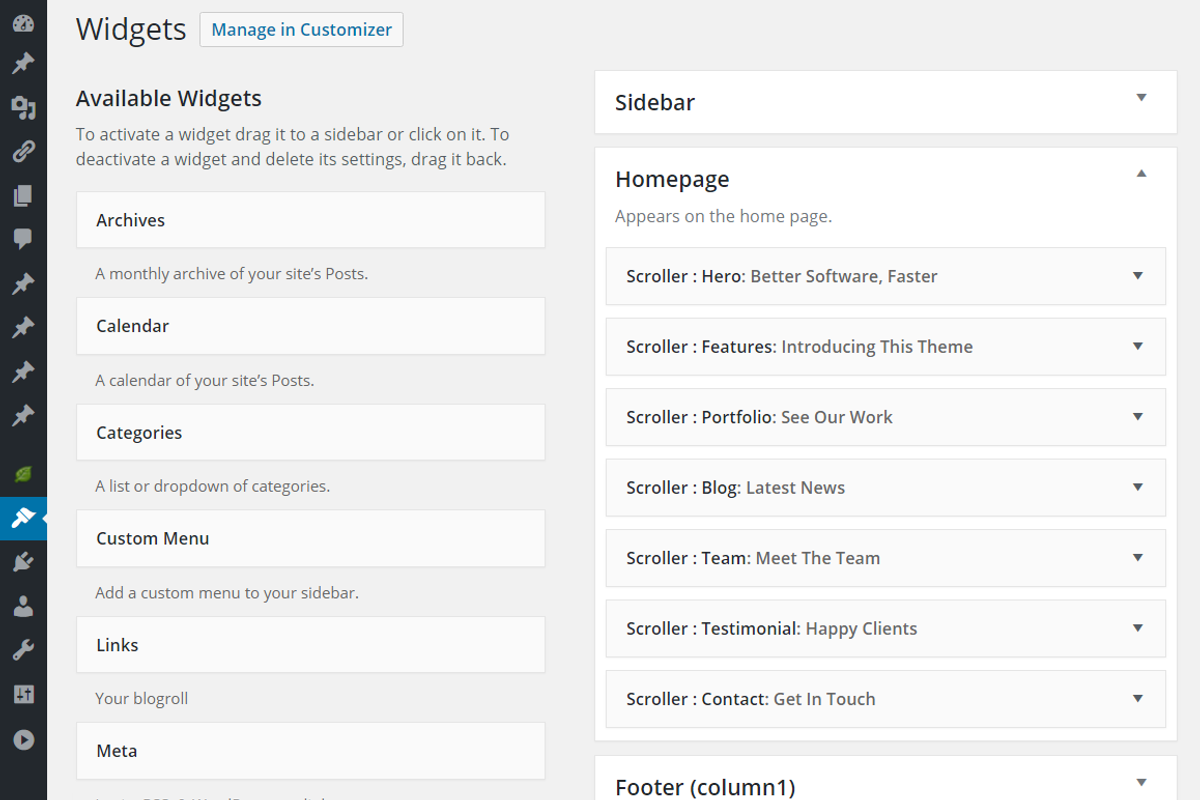Click the Custom Menu available widget
The width and height of the screenshot is (1200, 800).
311,538
